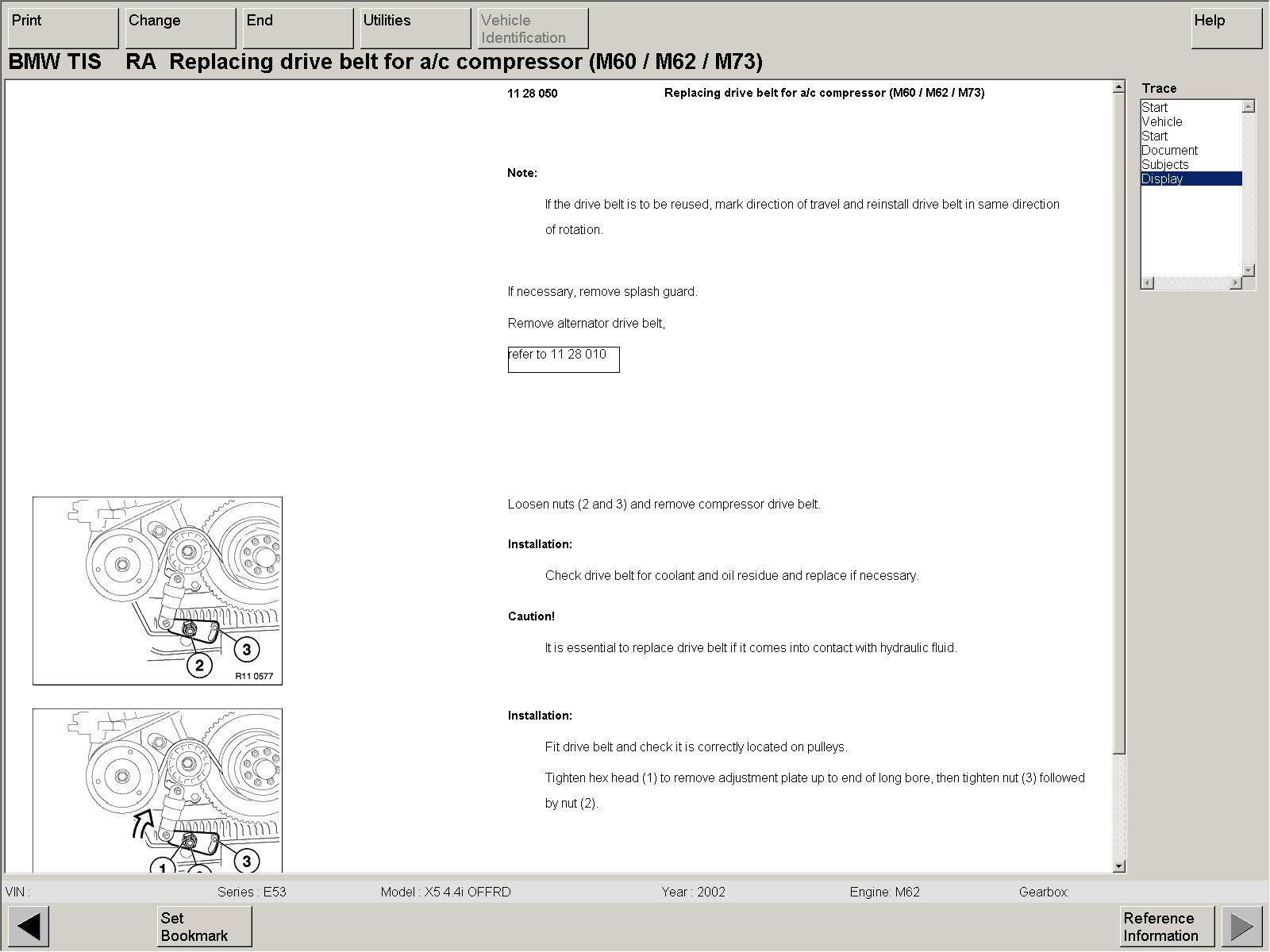Select Document in Trace list

(x=1169, y=151)
